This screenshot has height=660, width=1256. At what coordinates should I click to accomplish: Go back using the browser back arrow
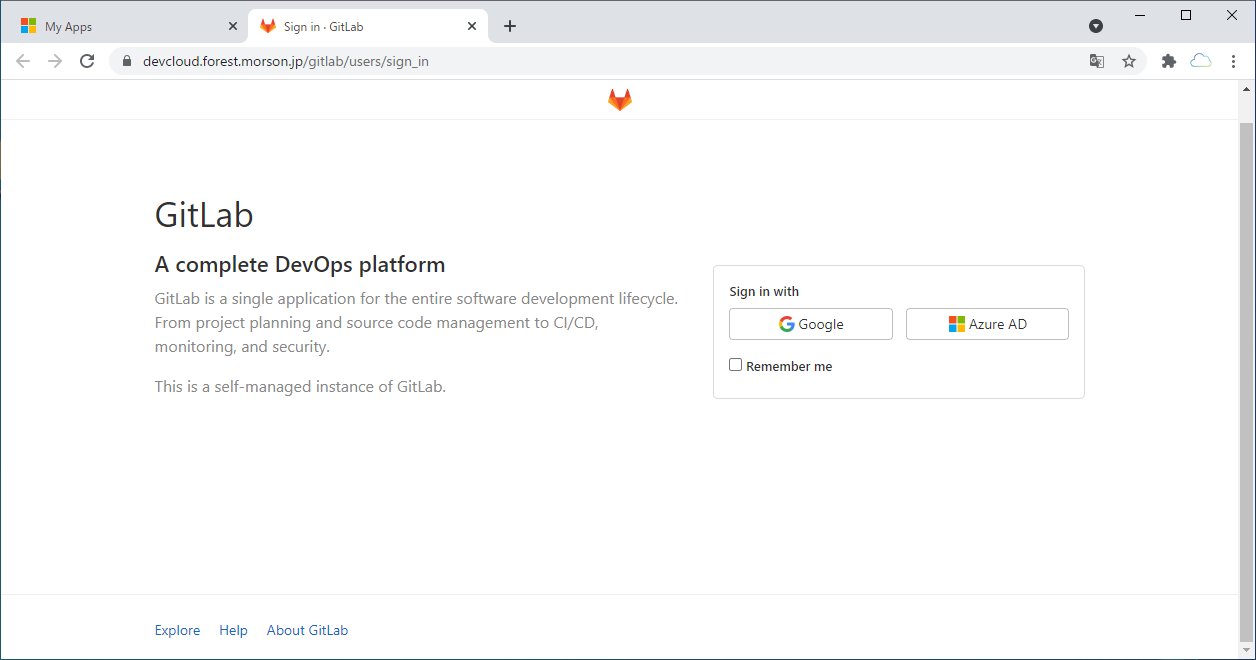coord(23,61)
